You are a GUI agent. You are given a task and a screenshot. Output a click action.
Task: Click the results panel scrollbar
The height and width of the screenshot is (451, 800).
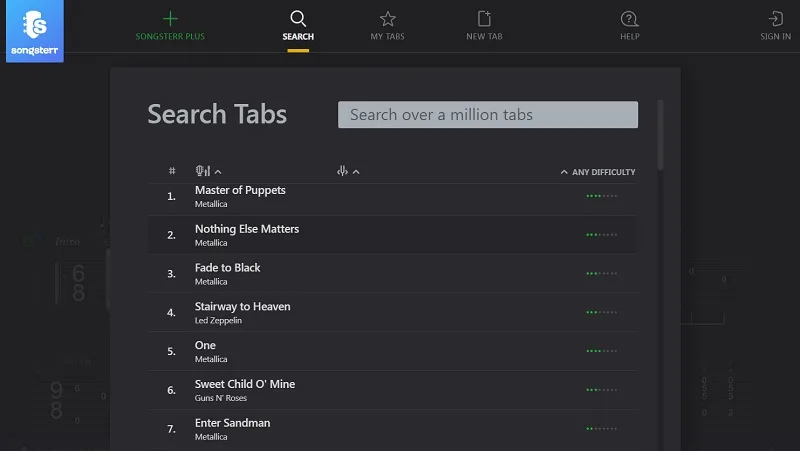point(660,135)
